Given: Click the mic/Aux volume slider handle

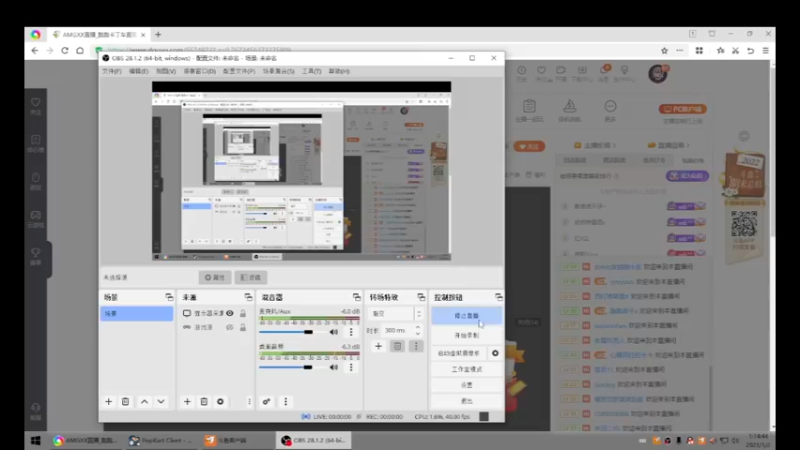Looking at the screenshot, I should 308,332.
